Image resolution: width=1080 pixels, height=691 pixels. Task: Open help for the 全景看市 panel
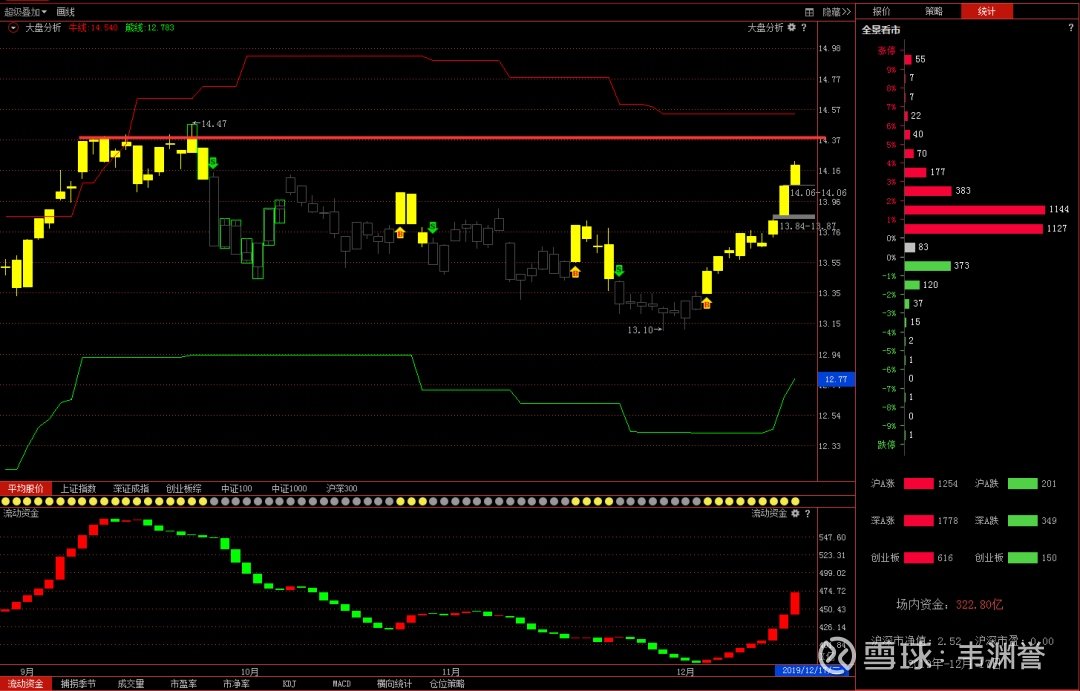coord(1071,28)
